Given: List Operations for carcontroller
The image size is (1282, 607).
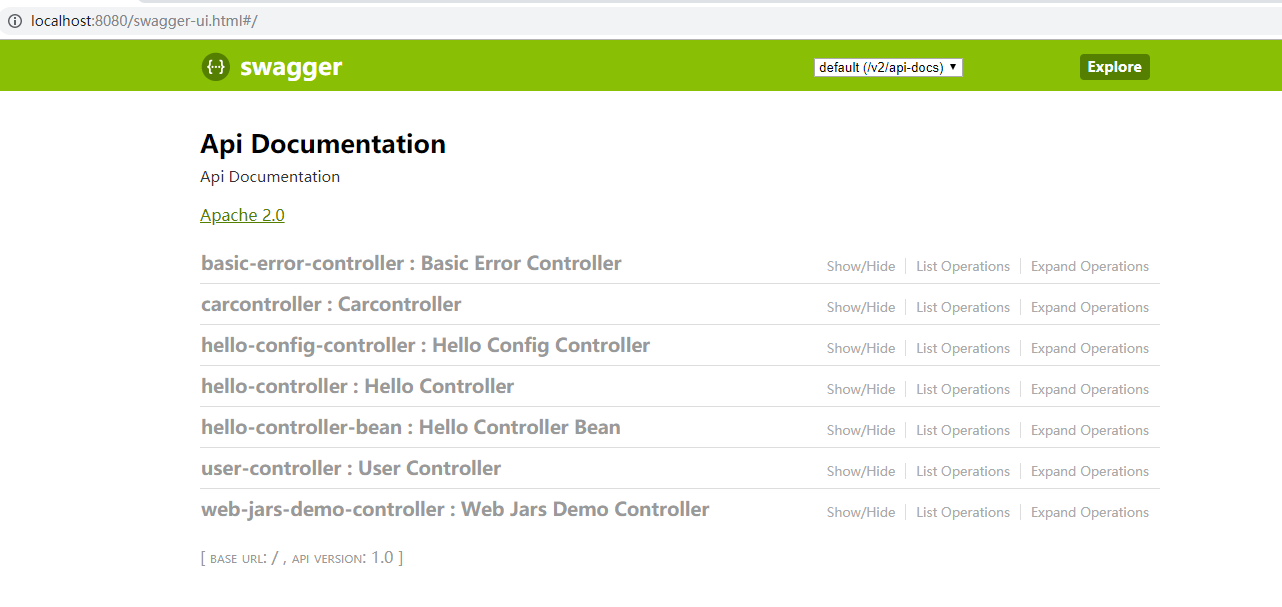Looking at the screenshot, I should pyautogui.click(x=963, y=308).
